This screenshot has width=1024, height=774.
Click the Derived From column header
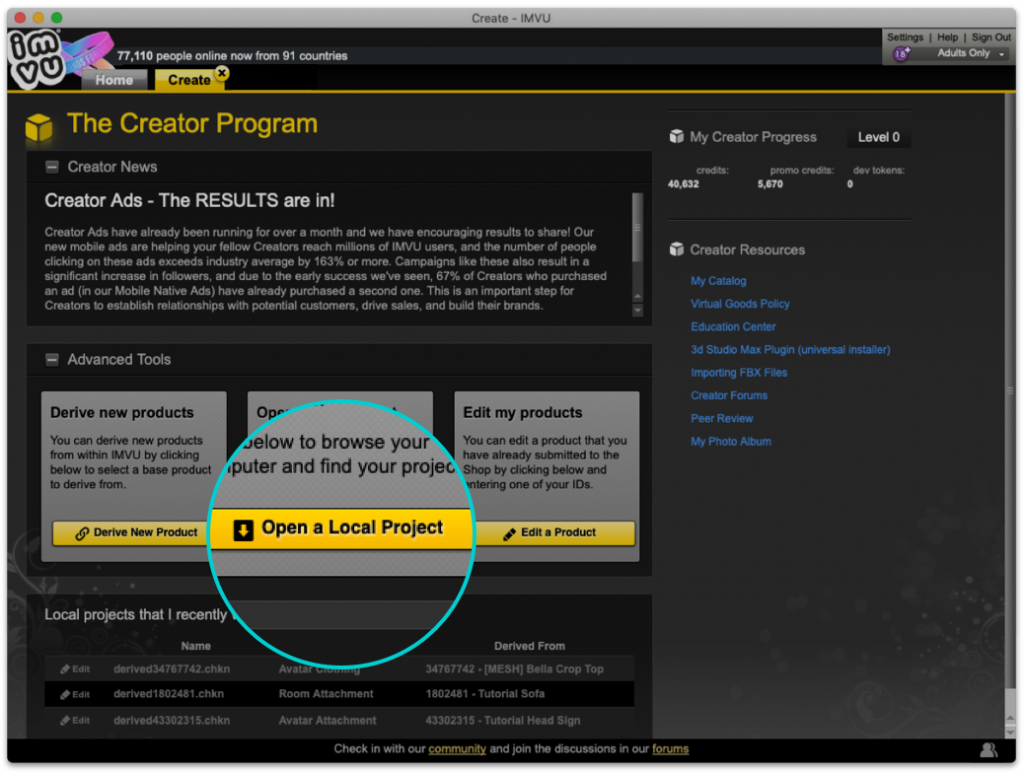(x=529, y=646)
